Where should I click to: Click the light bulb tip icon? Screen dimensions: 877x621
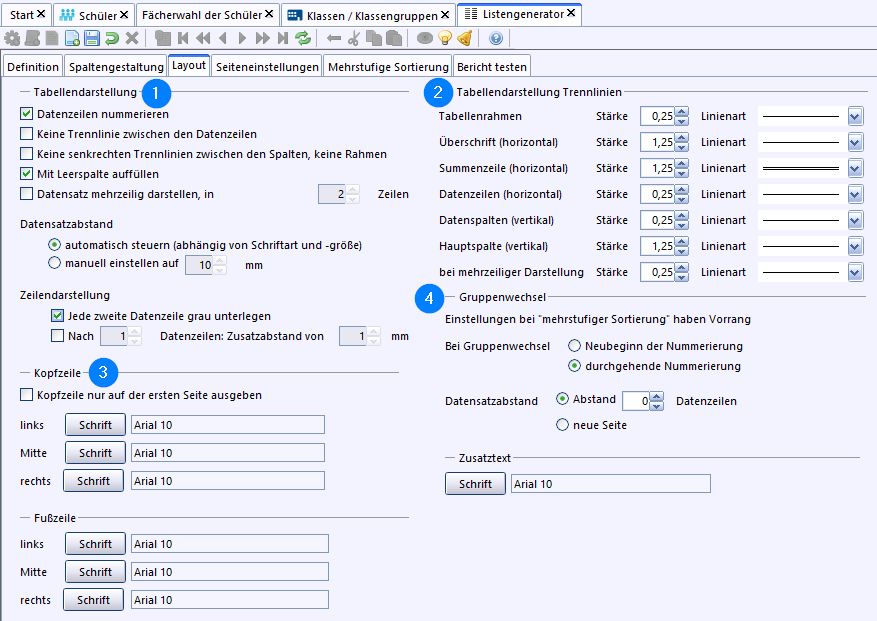coord(445,38)
